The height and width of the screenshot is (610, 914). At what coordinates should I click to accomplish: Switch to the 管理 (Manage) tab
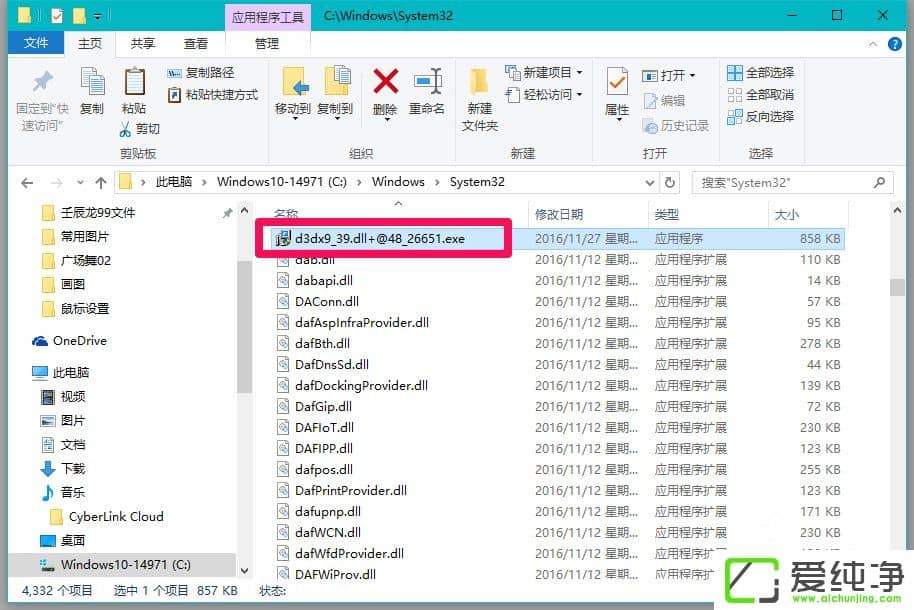[x=267, y=44]
